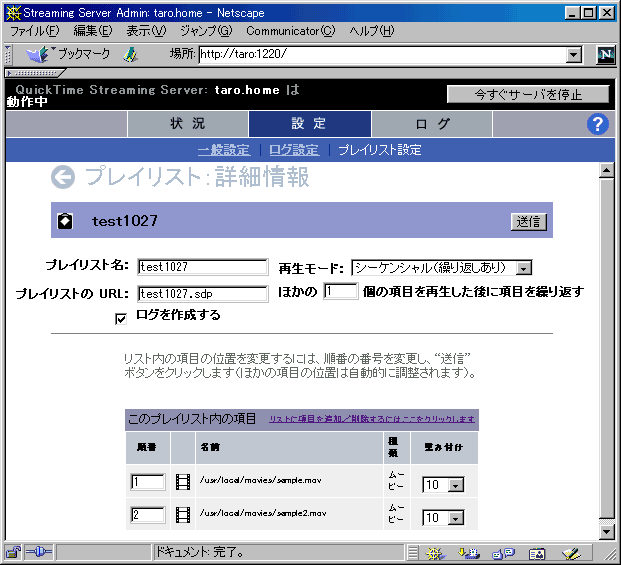
Task: Open the ファイル menu
Action: [x=34, y=31]
